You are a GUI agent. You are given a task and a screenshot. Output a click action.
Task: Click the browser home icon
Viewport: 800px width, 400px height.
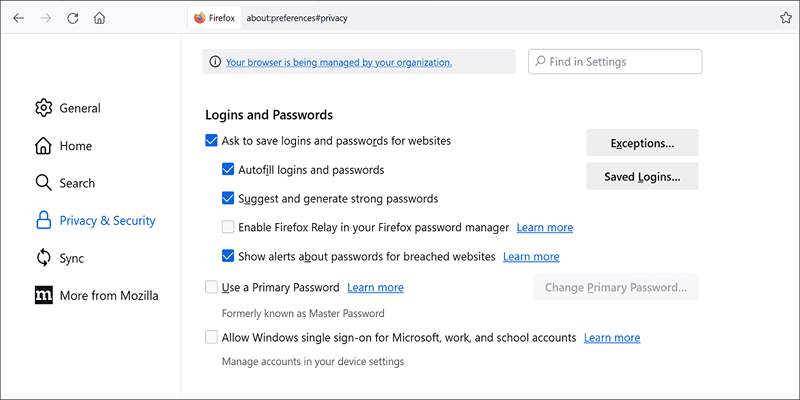[99, 18]
